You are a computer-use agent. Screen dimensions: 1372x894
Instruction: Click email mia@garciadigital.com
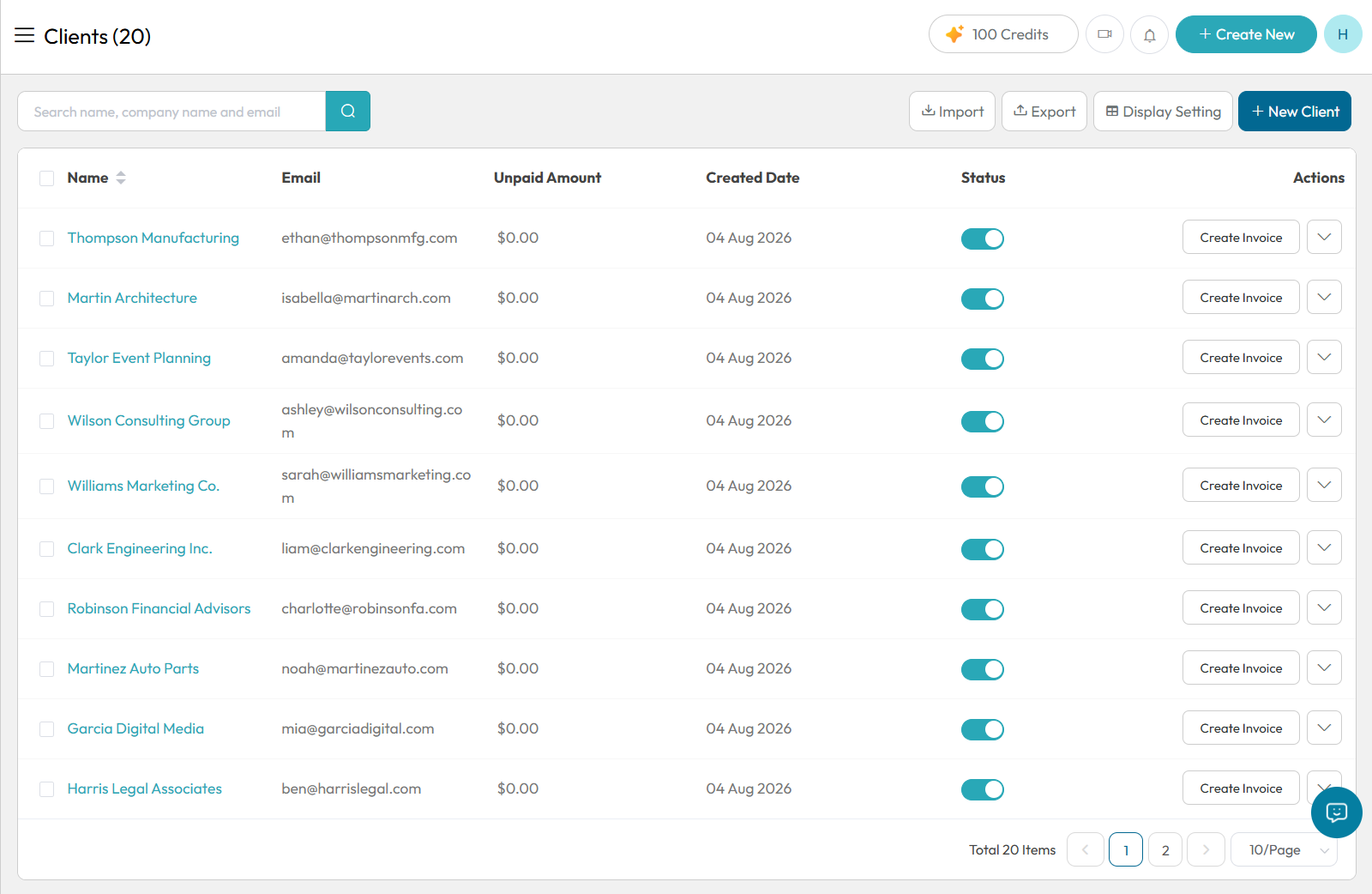(x=358, y=728)
